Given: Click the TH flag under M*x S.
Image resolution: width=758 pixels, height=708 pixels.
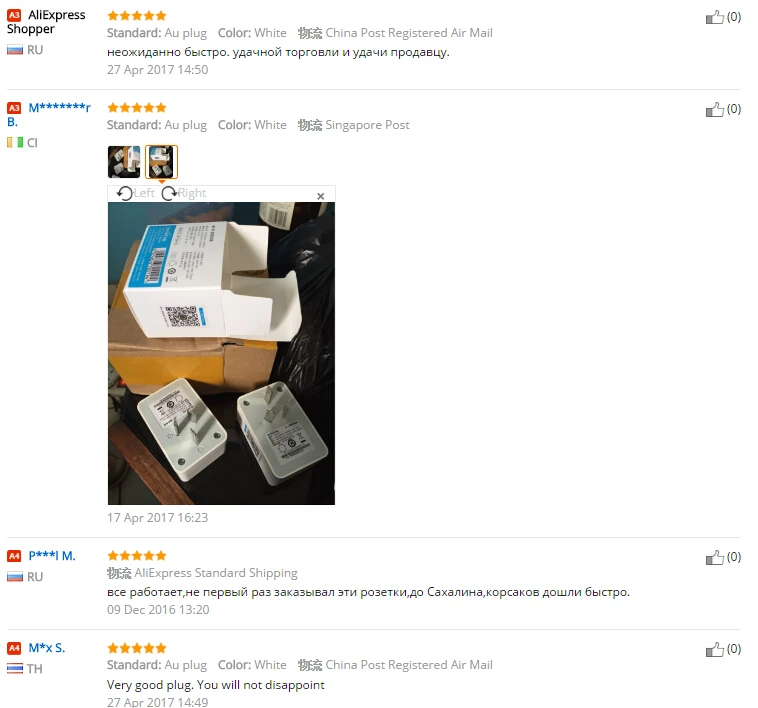Looking at the screenshot, I should pyautogui.click(x=15, y=669).
